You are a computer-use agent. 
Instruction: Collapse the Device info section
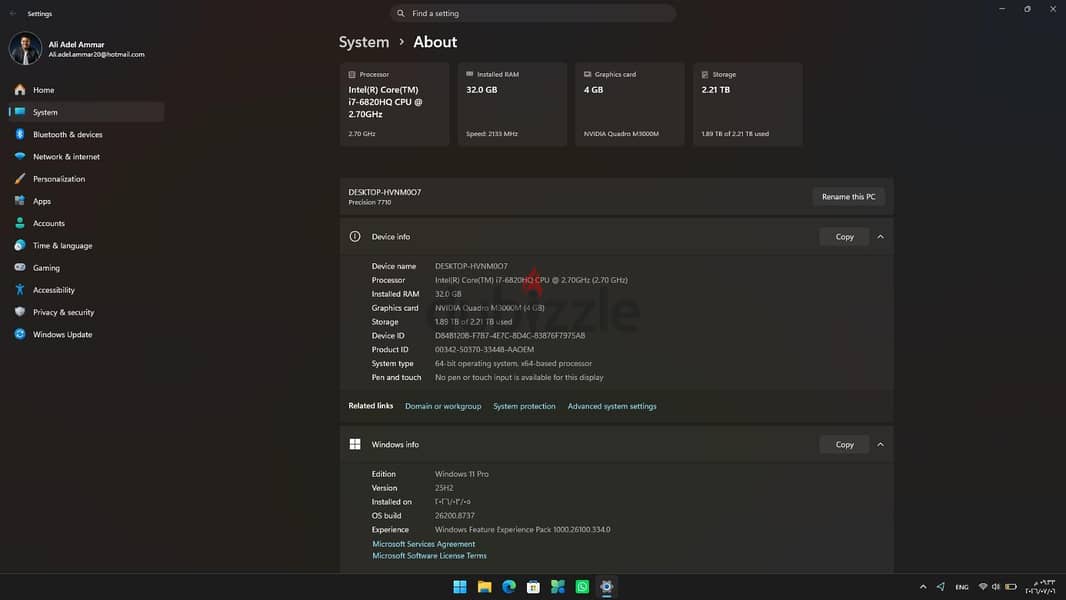tap(880, 236)
